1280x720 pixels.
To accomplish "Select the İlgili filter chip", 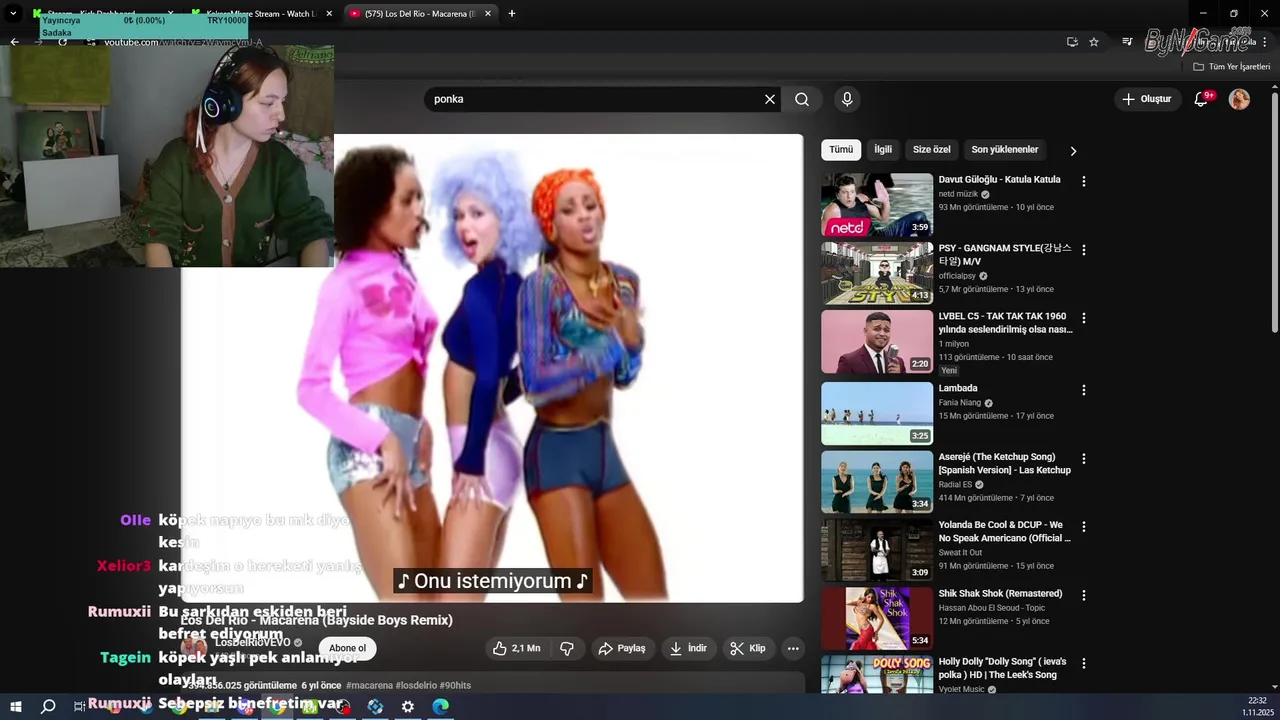I will click(x=883, y=150).
